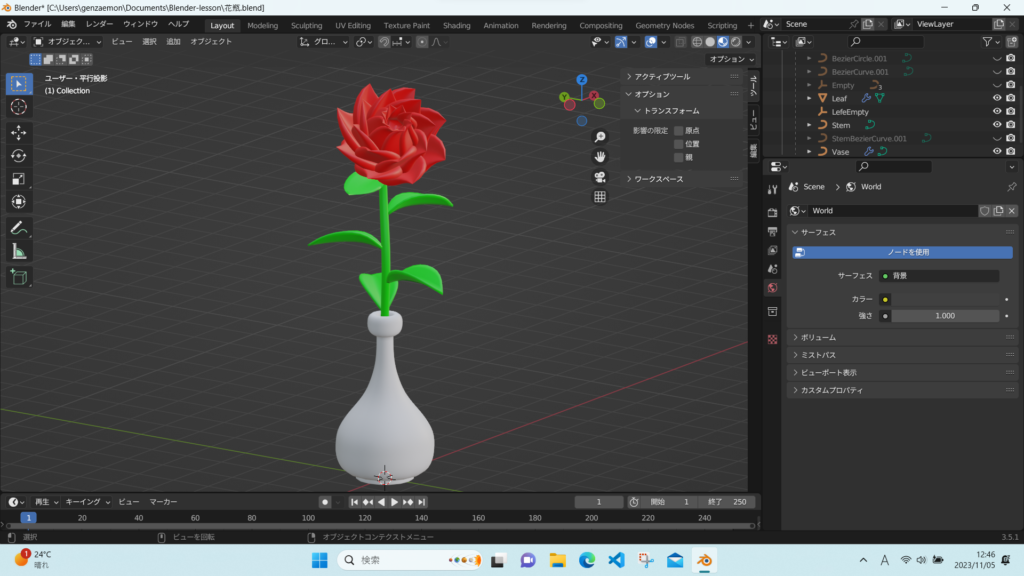
Task: Enable affect only parents checkbox 親
Action: click(x=679, y=157)
